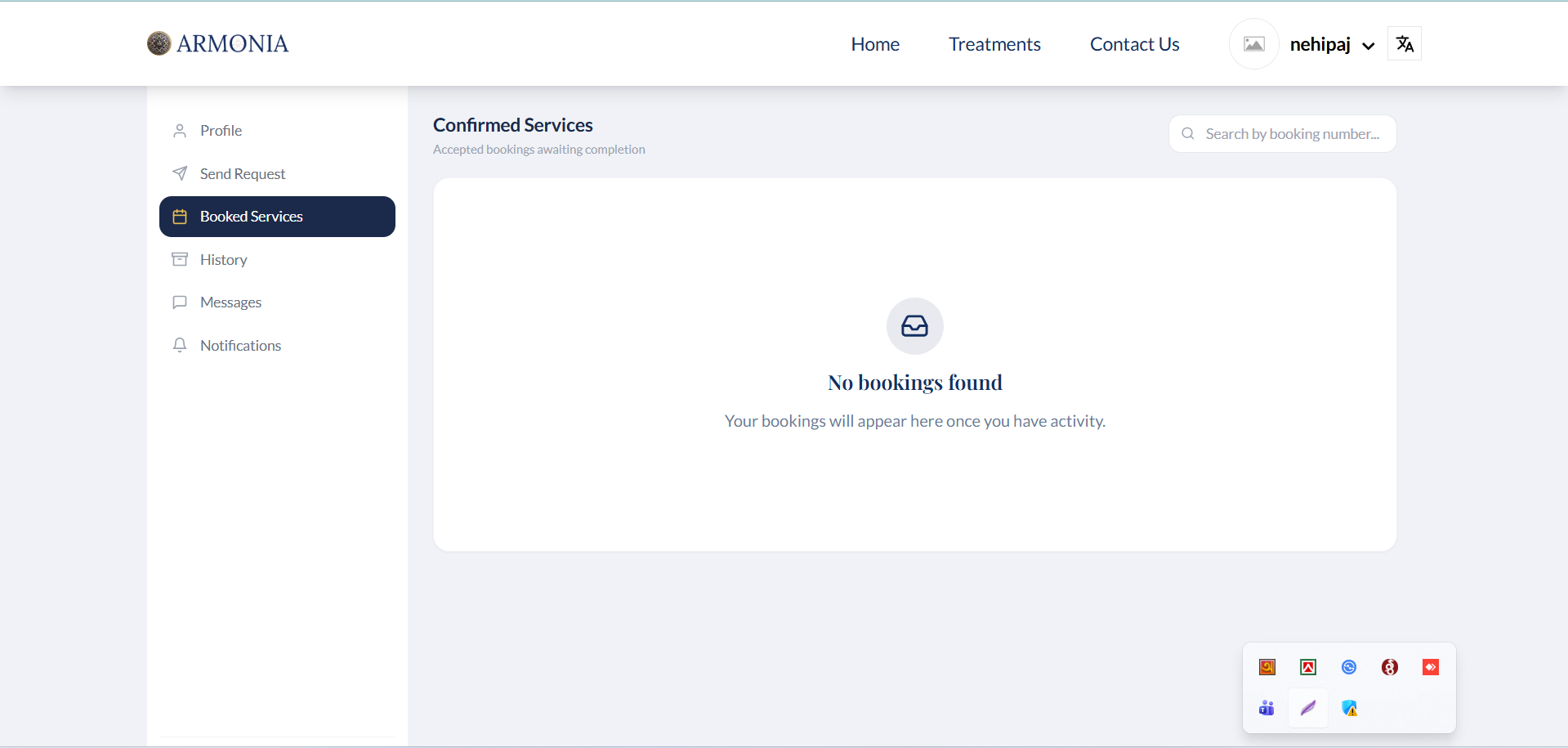This screenshot has width=1568, height=748.
Task: Click the blue sync arrows tray icon
Action: pyautogui.click(x=1349, y=667)
